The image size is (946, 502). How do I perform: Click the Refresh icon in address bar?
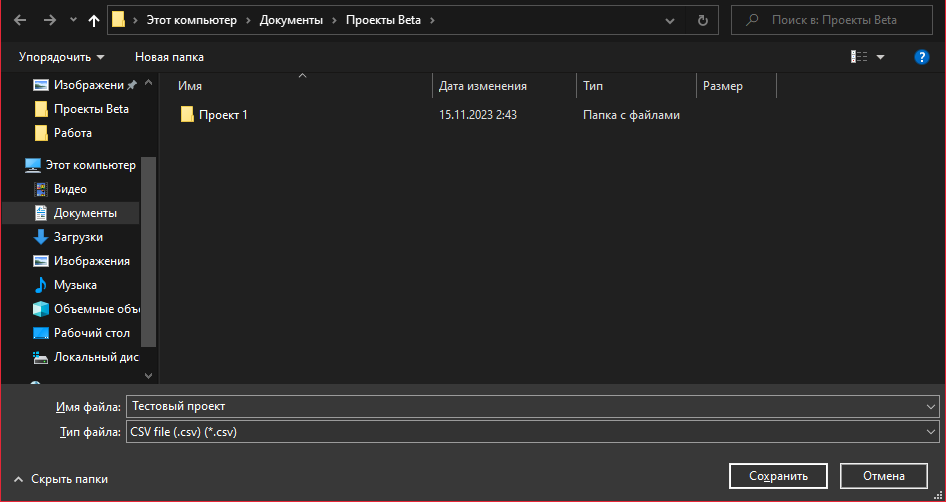702,20
